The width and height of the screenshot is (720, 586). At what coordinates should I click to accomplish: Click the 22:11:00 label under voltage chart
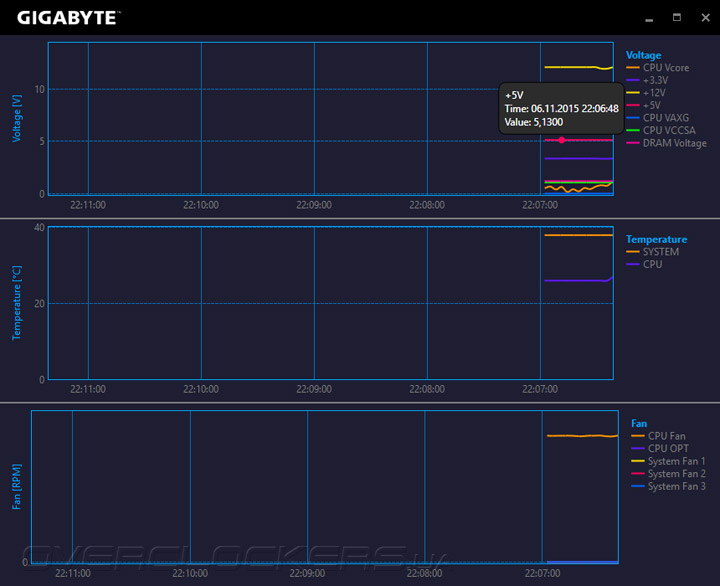(88, 205)
